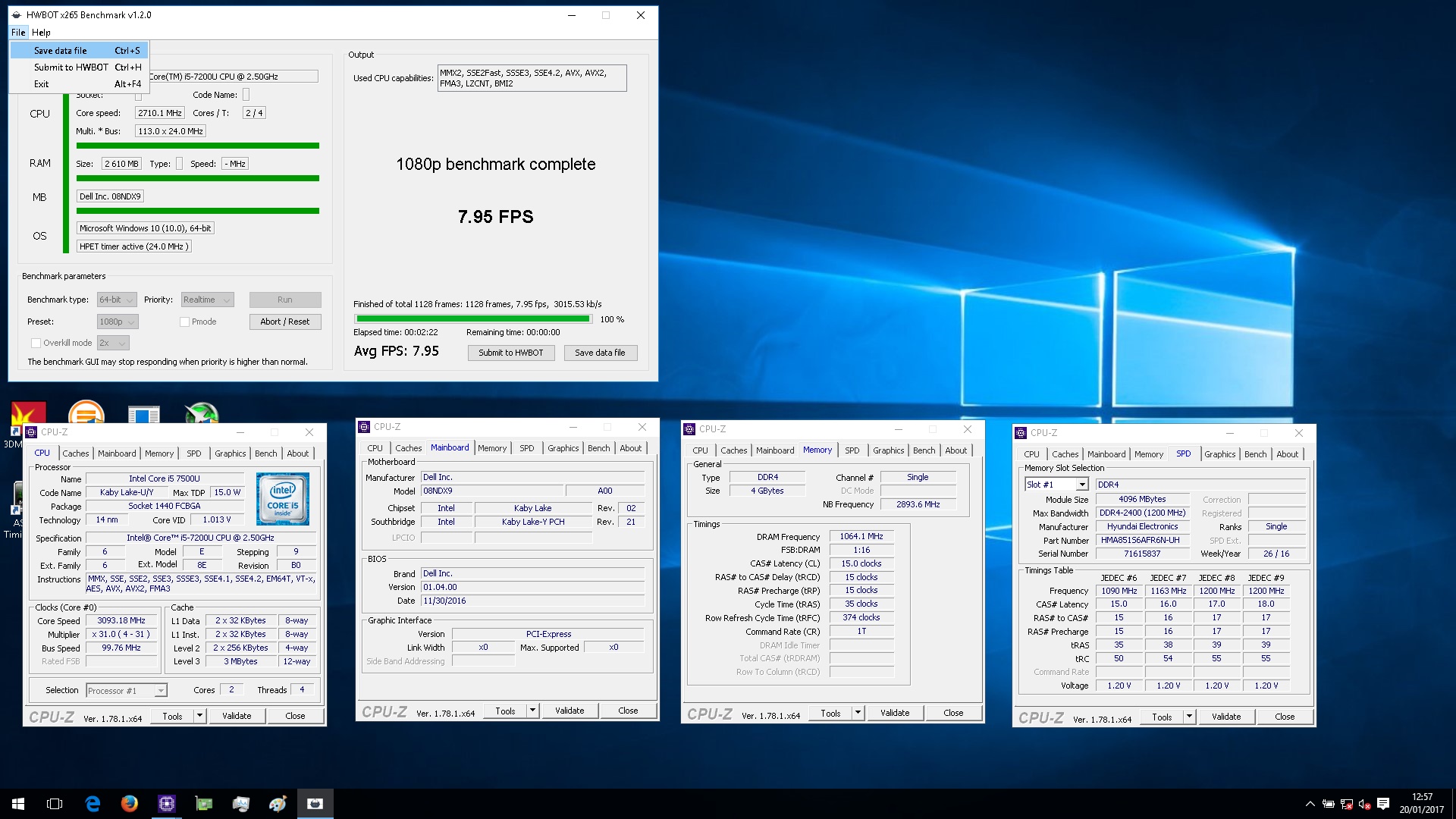Expand Tools arrow in Memory window
Screen dimensions: 1456x819
click(858, 713)
